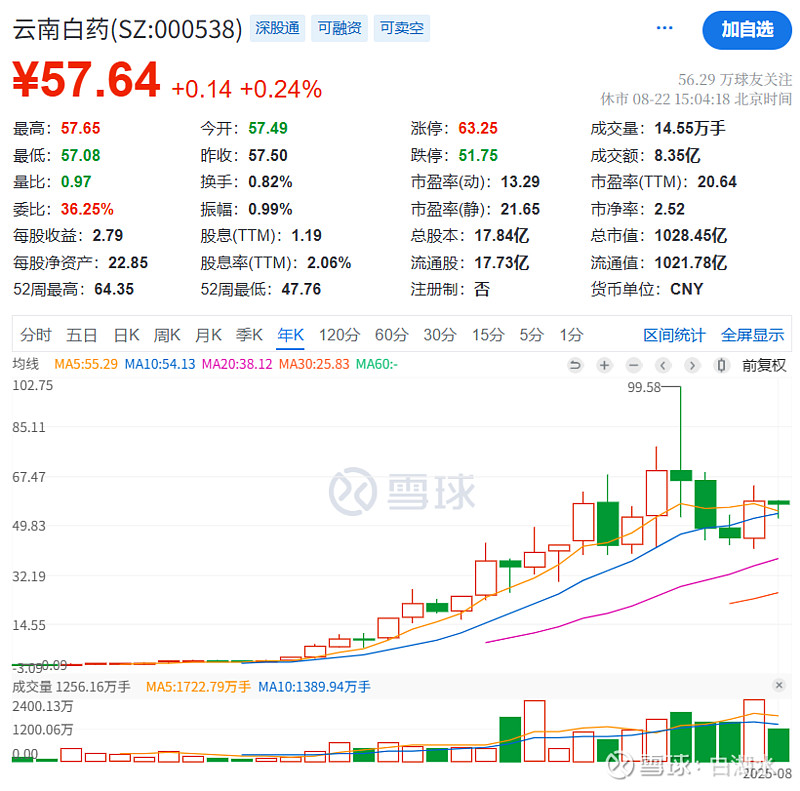
Task: Click the 可融资 tag
Action: point(340,28)
